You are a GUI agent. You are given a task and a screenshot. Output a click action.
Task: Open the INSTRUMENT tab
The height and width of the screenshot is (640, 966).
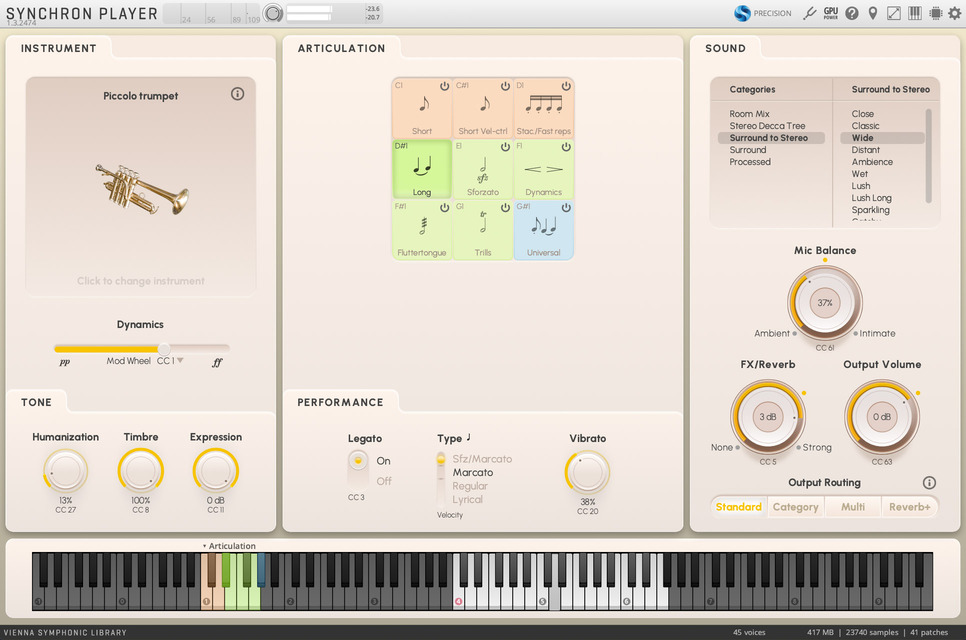pos(59,48)
